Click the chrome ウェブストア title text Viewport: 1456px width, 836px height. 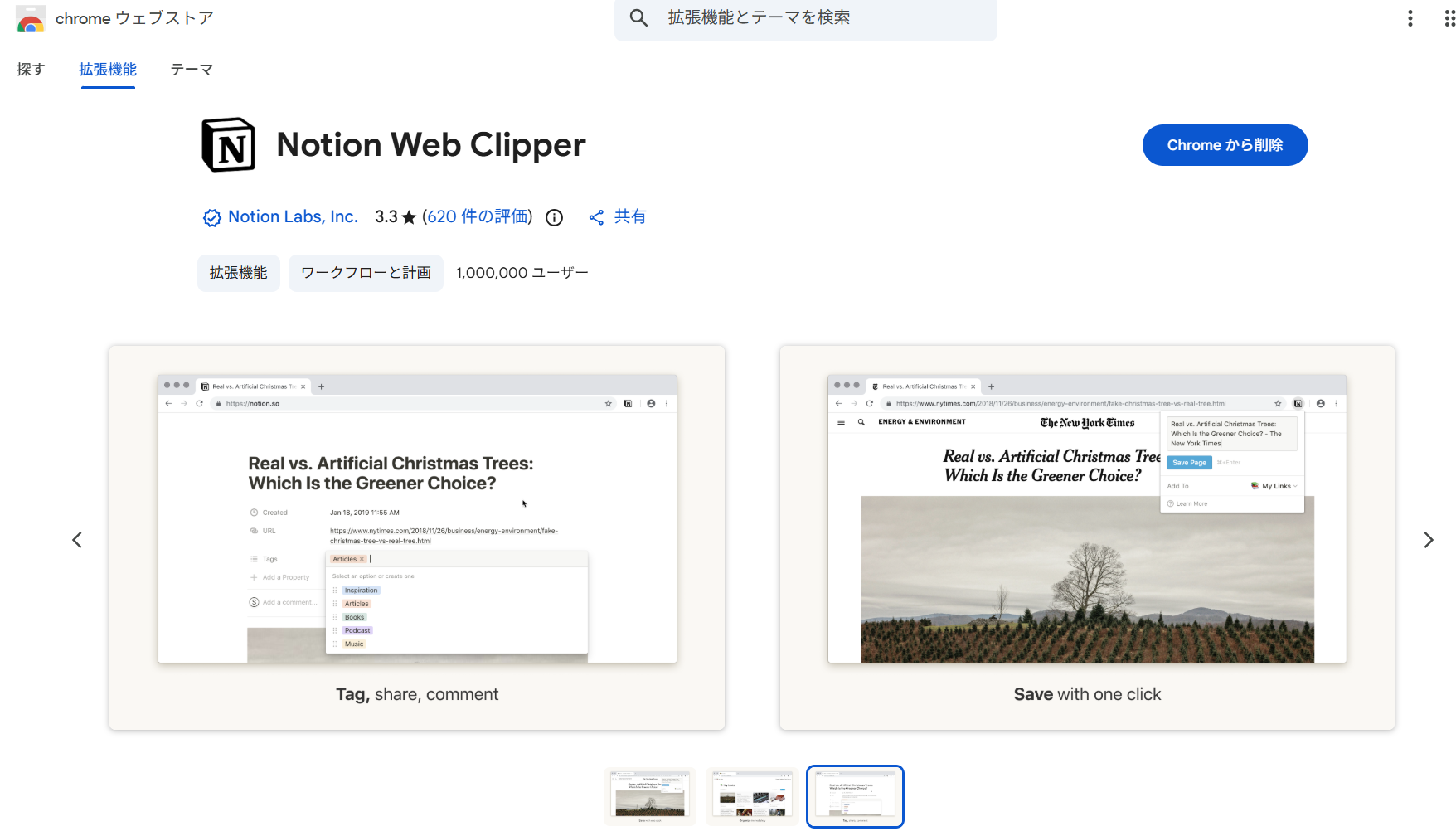(x=134, y=18)
